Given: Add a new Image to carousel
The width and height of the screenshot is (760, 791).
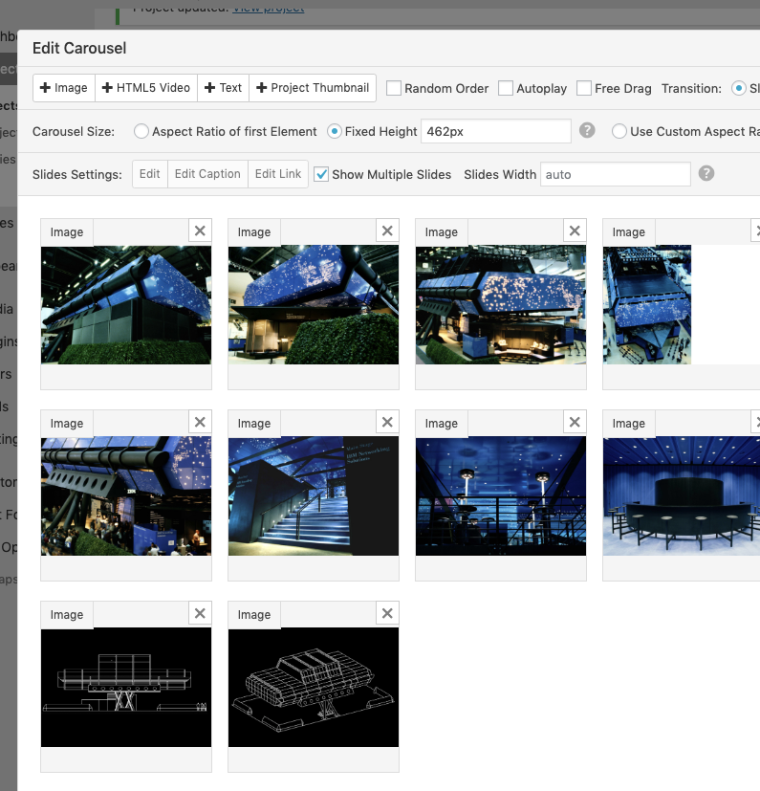Looking at the screenshot, I should 64,88.
